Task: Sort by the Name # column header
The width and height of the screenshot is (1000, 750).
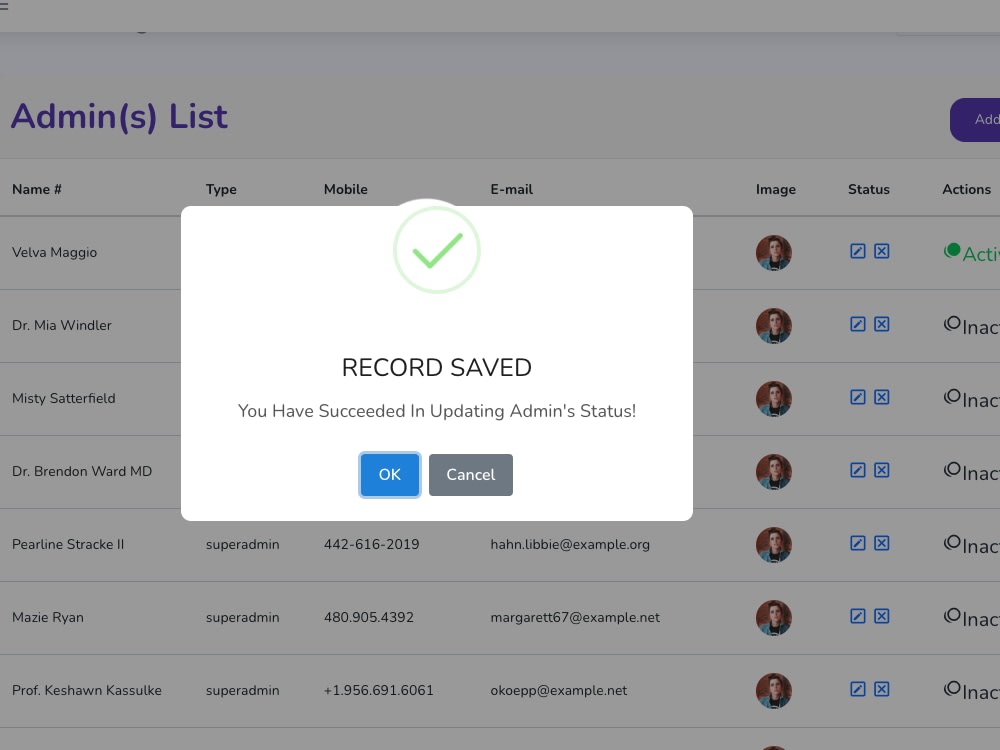Action: pyautogui.click(x=37, y=189)
